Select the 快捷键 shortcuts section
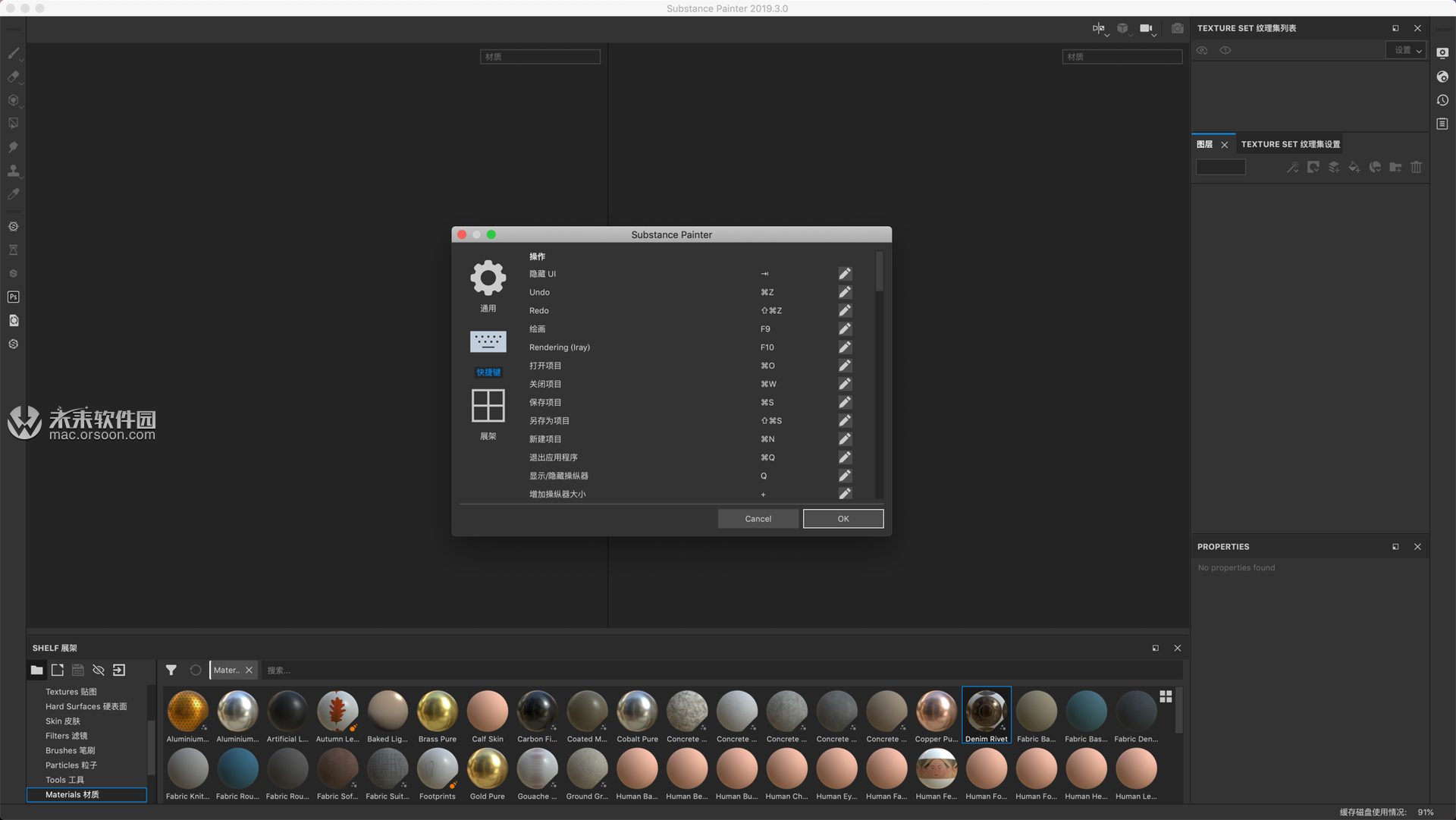Viewport: 1456px width, 820px height. click(x=488, y=353)
